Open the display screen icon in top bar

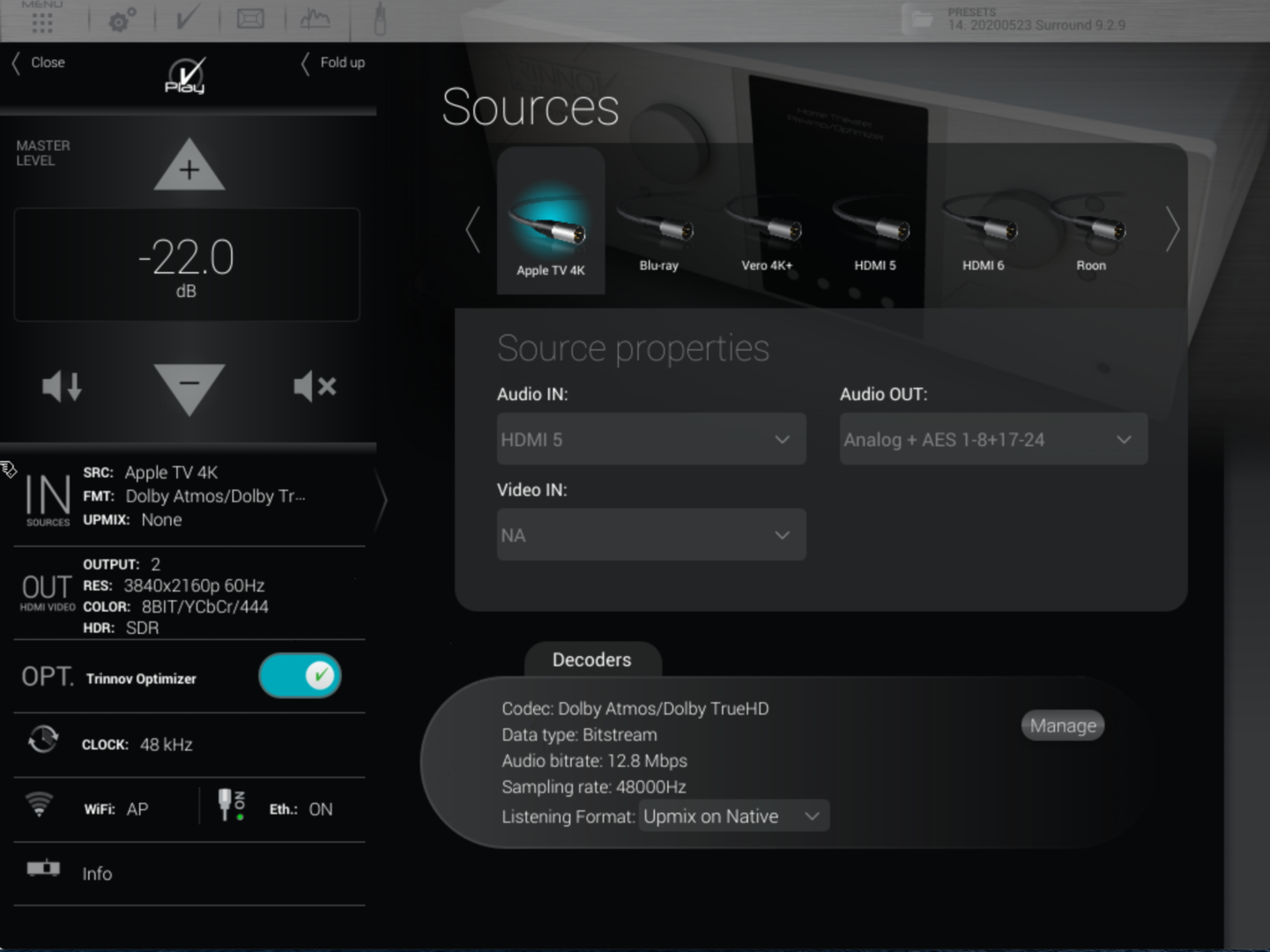coord(251,19)
